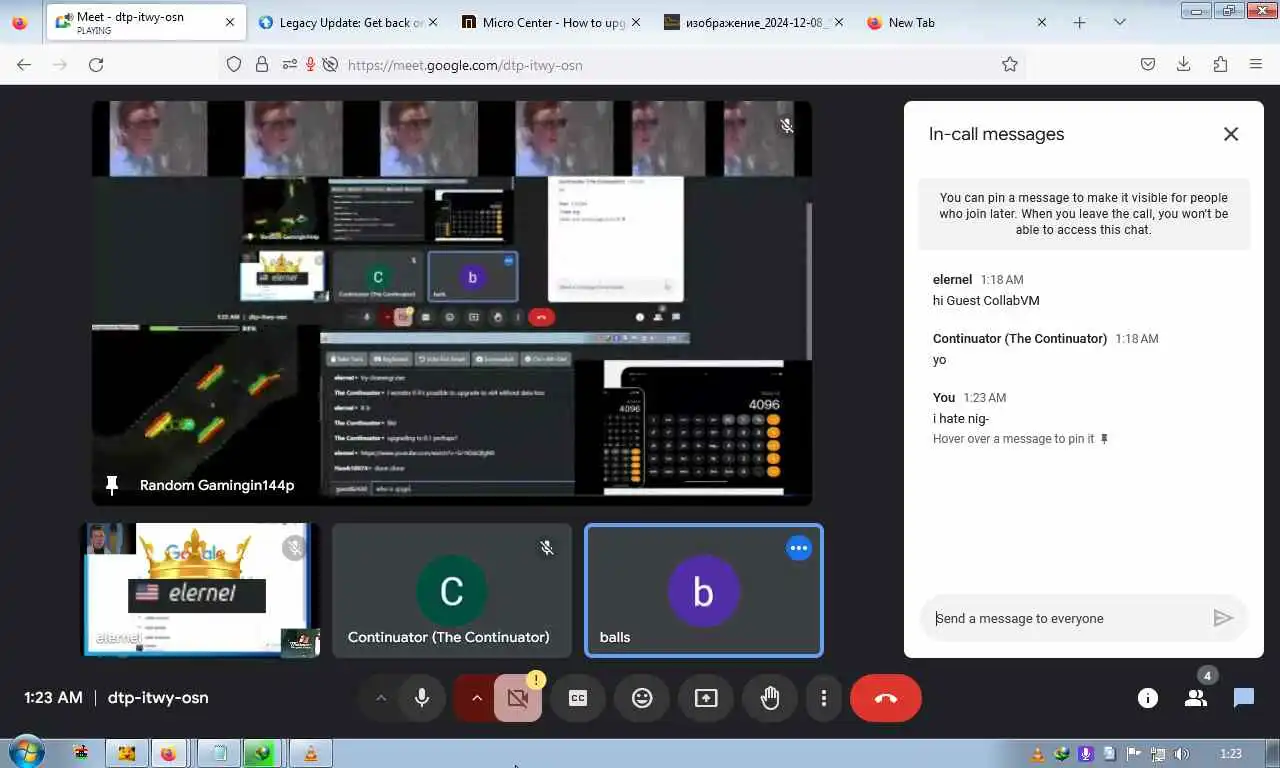
Task: Open a new browser tab with plus
Action: (x=1079, y=22)
